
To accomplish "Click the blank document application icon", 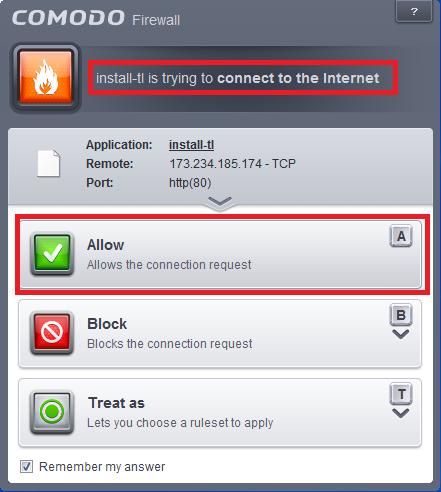I will point(48,163).
